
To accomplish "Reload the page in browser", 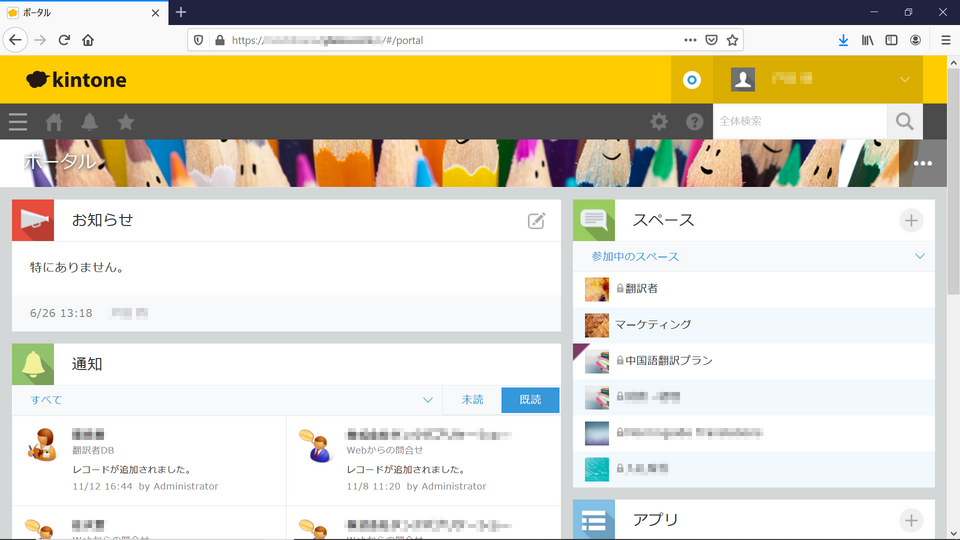I will [64, 40].
